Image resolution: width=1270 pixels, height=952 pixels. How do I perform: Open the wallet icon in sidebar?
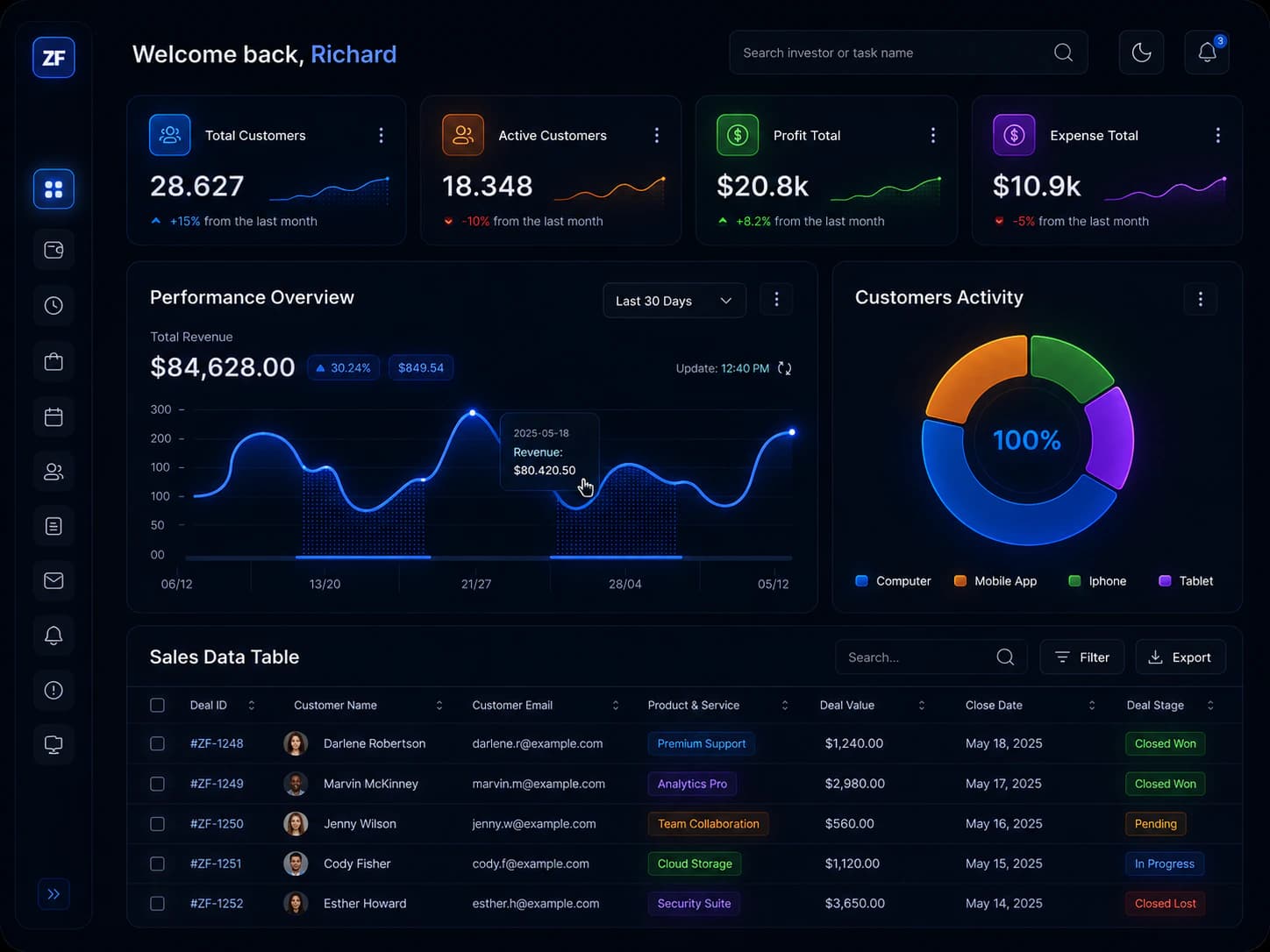[x=54, y=251]
